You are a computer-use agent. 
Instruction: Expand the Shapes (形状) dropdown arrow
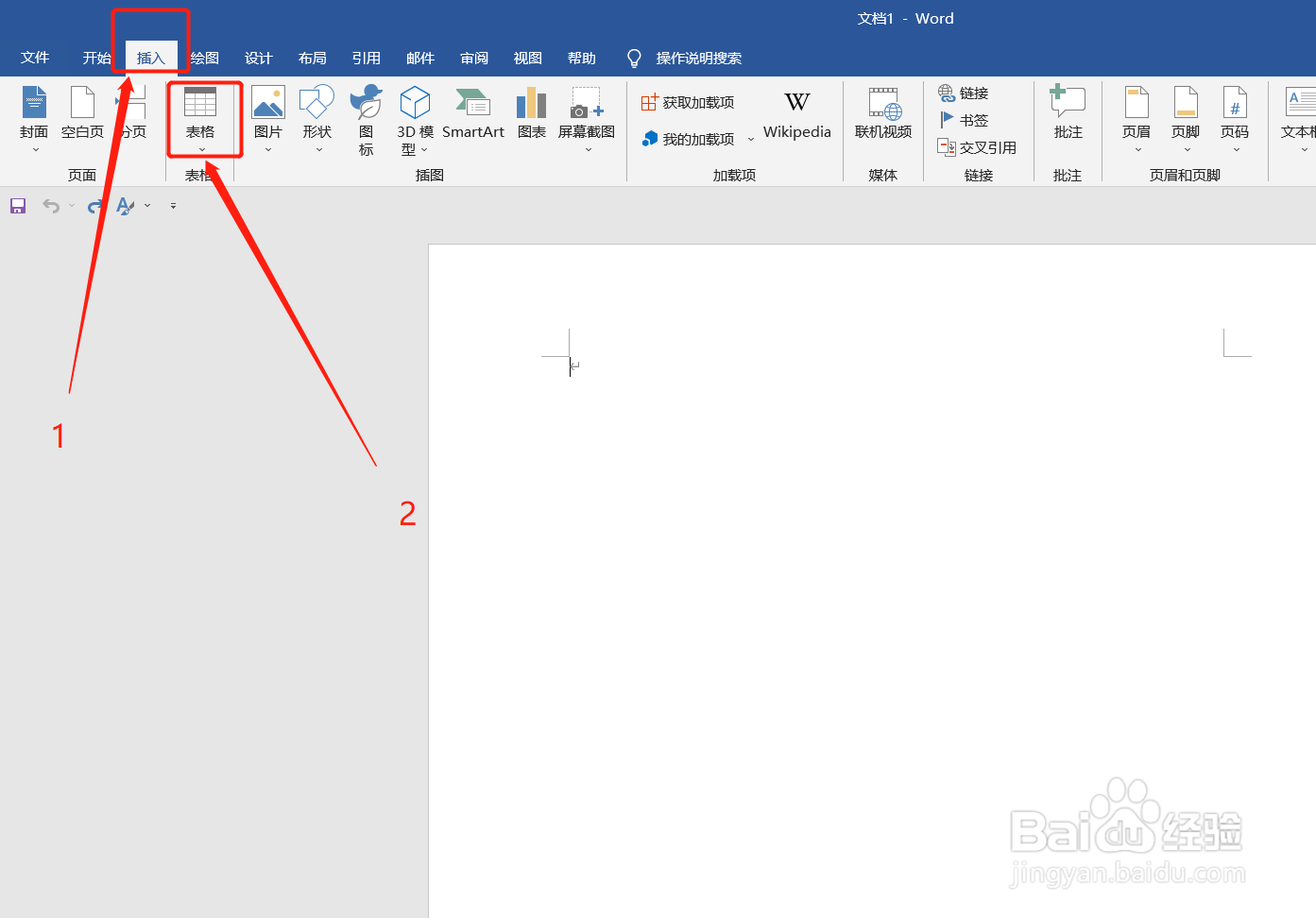pos(319,149)
